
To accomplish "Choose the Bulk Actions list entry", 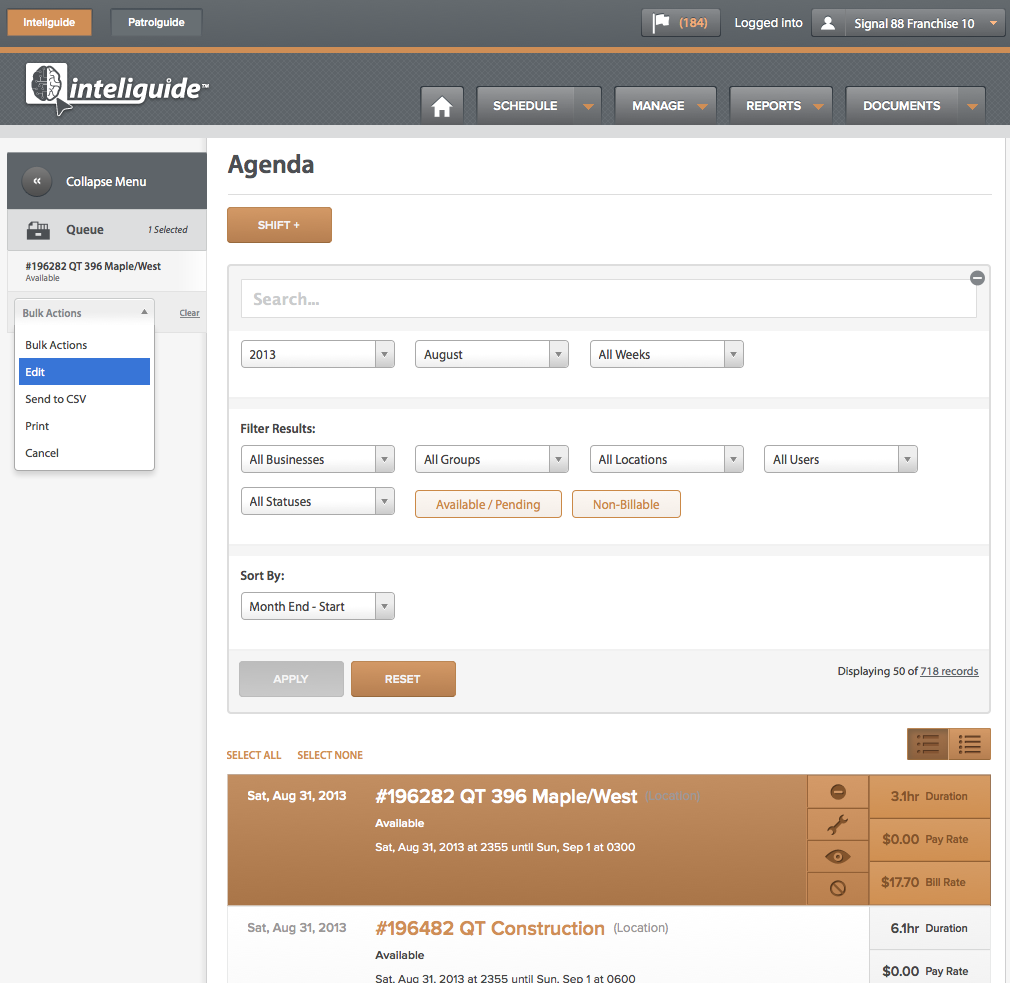I will (84, 345).
